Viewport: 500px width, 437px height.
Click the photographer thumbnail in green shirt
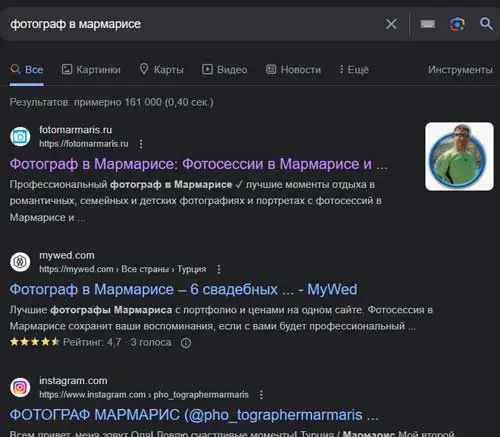(459, 156)
